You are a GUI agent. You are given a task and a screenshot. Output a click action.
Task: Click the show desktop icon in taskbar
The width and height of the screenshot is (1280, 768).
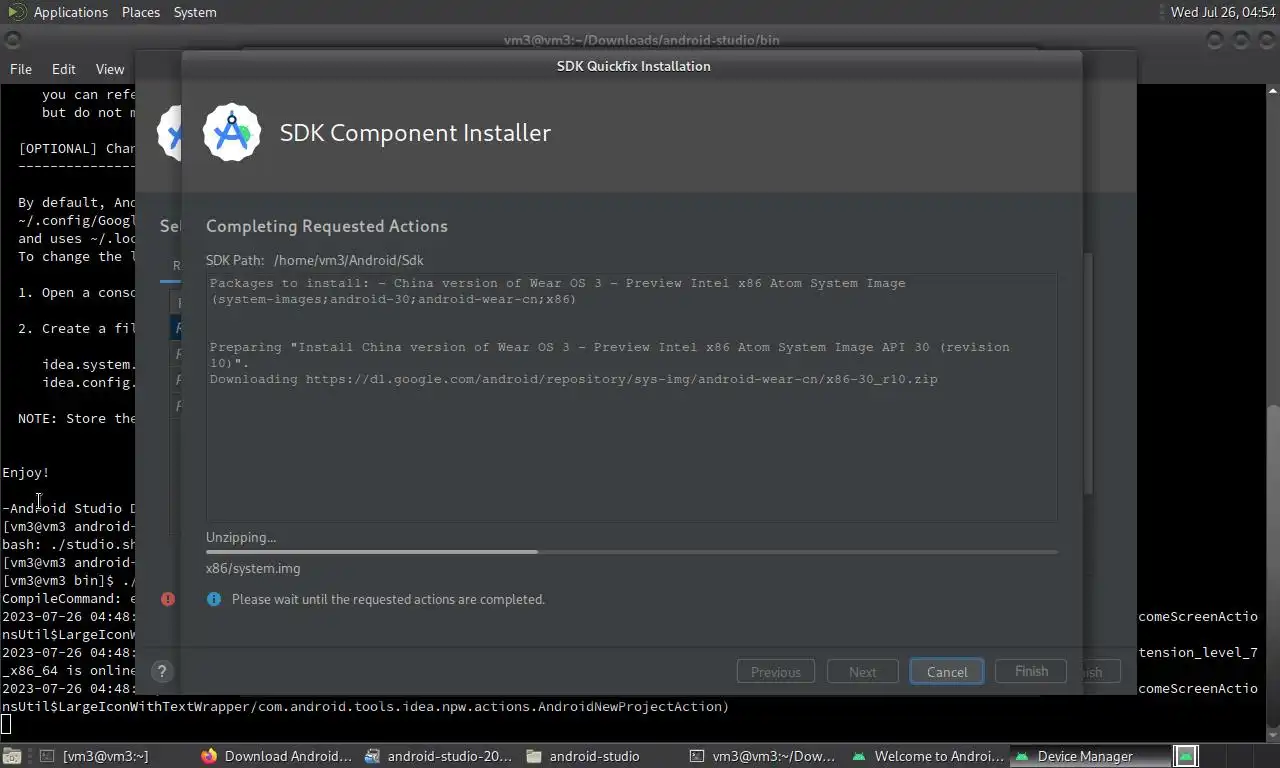coord(10,756)
